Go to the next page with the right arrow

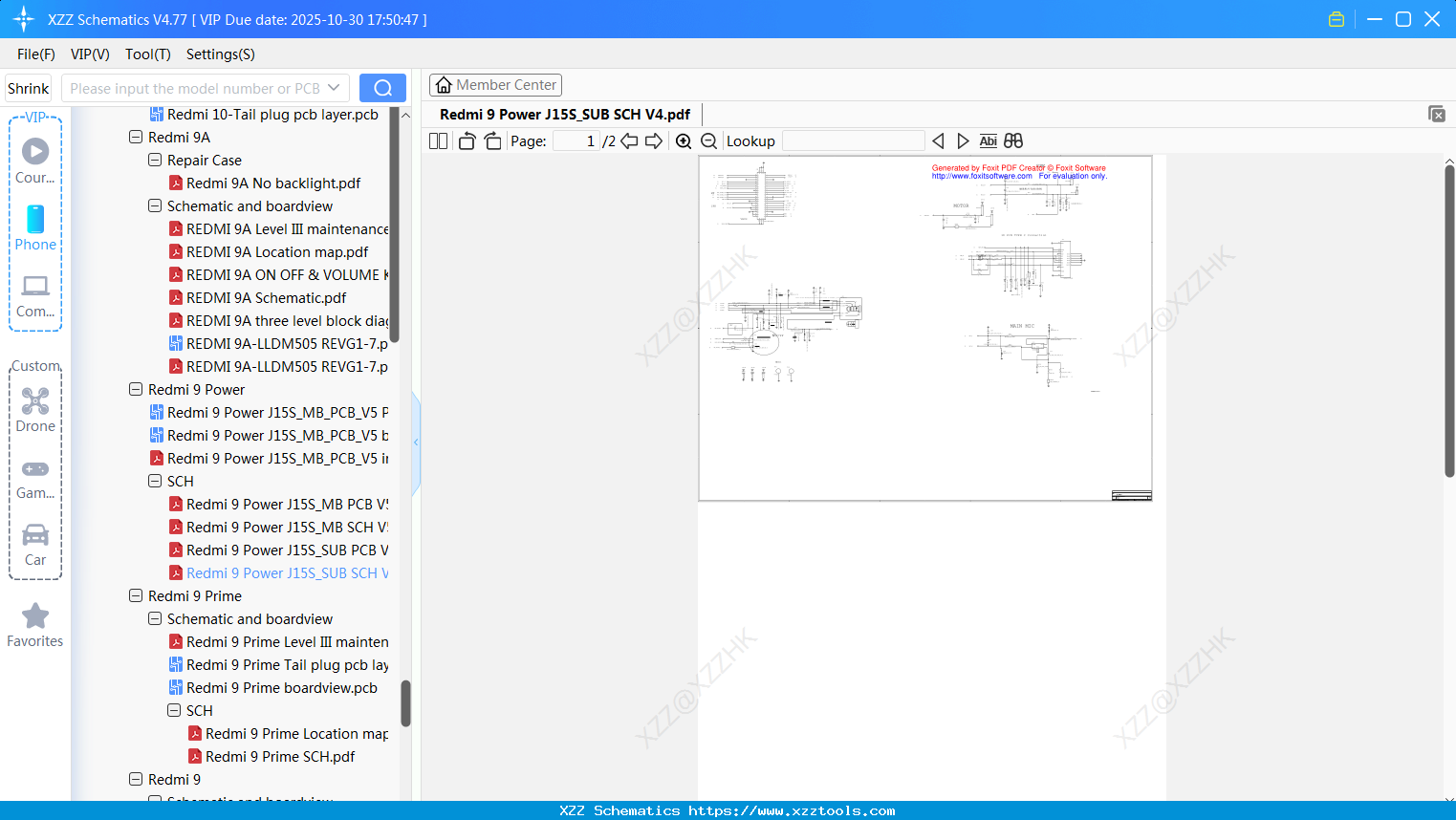click(654, 141)
